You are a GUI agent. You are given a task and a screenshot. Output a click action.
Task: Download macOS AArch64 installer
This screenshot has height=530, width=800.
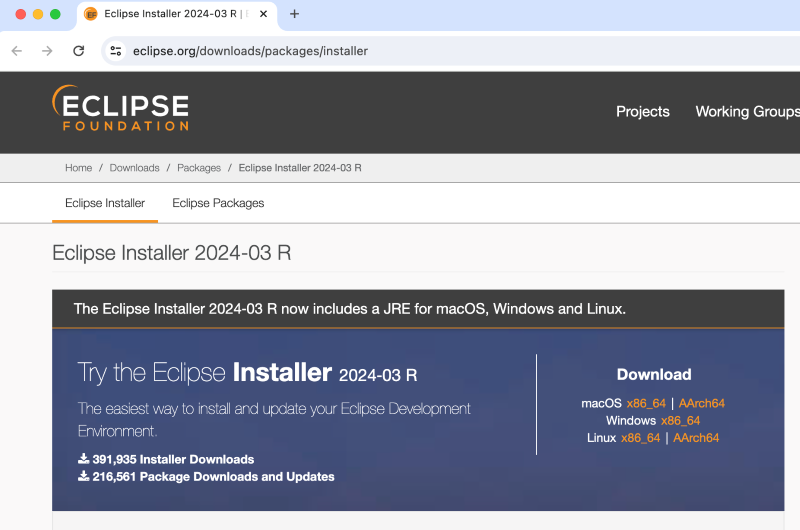(x=702, y=403)
